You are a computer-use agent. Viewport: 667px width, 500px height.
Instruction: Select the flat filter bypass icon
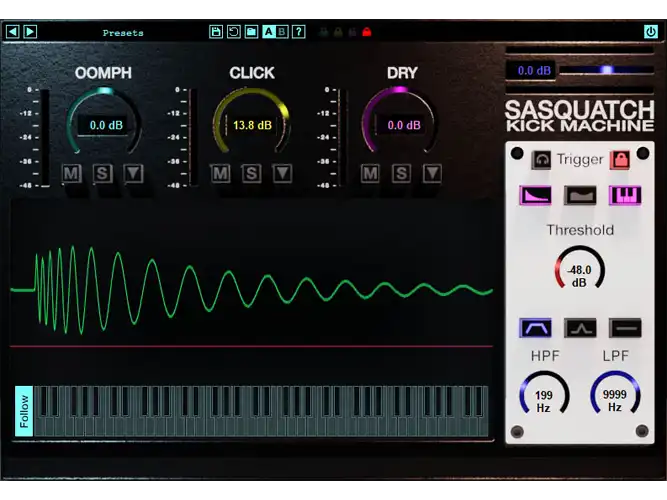pos(625,328)
